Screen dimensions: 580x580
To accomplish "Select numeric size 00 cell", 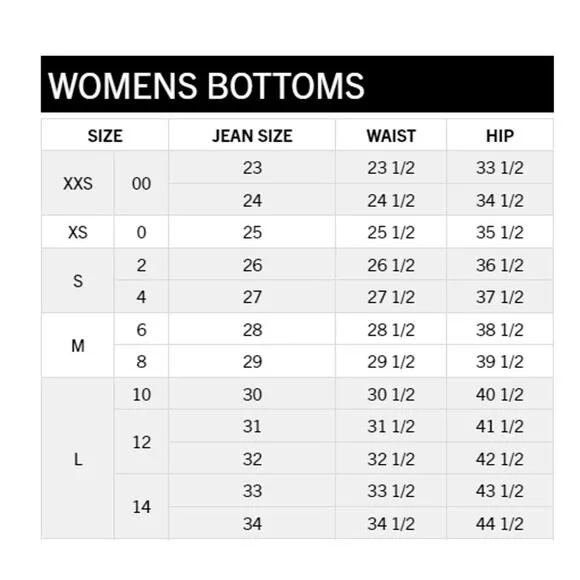I will [141, 183].
